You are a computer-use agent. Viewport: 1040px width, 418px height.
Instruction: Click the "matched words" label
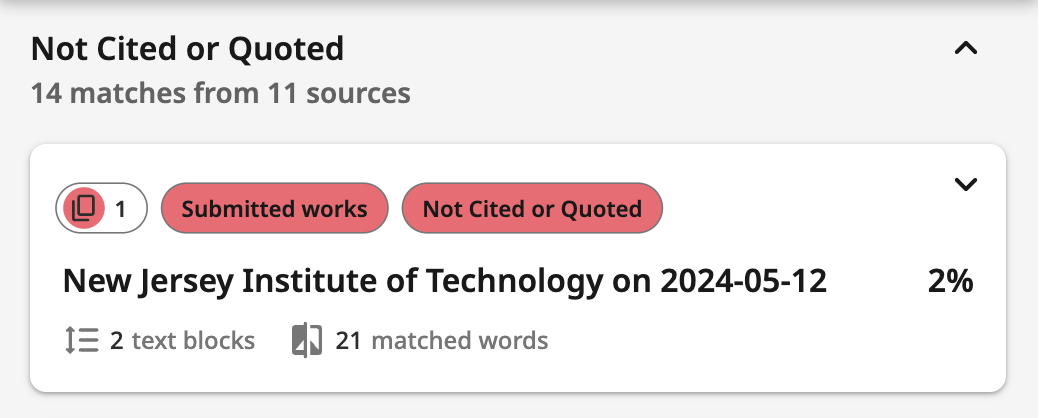tap(459, 341)
